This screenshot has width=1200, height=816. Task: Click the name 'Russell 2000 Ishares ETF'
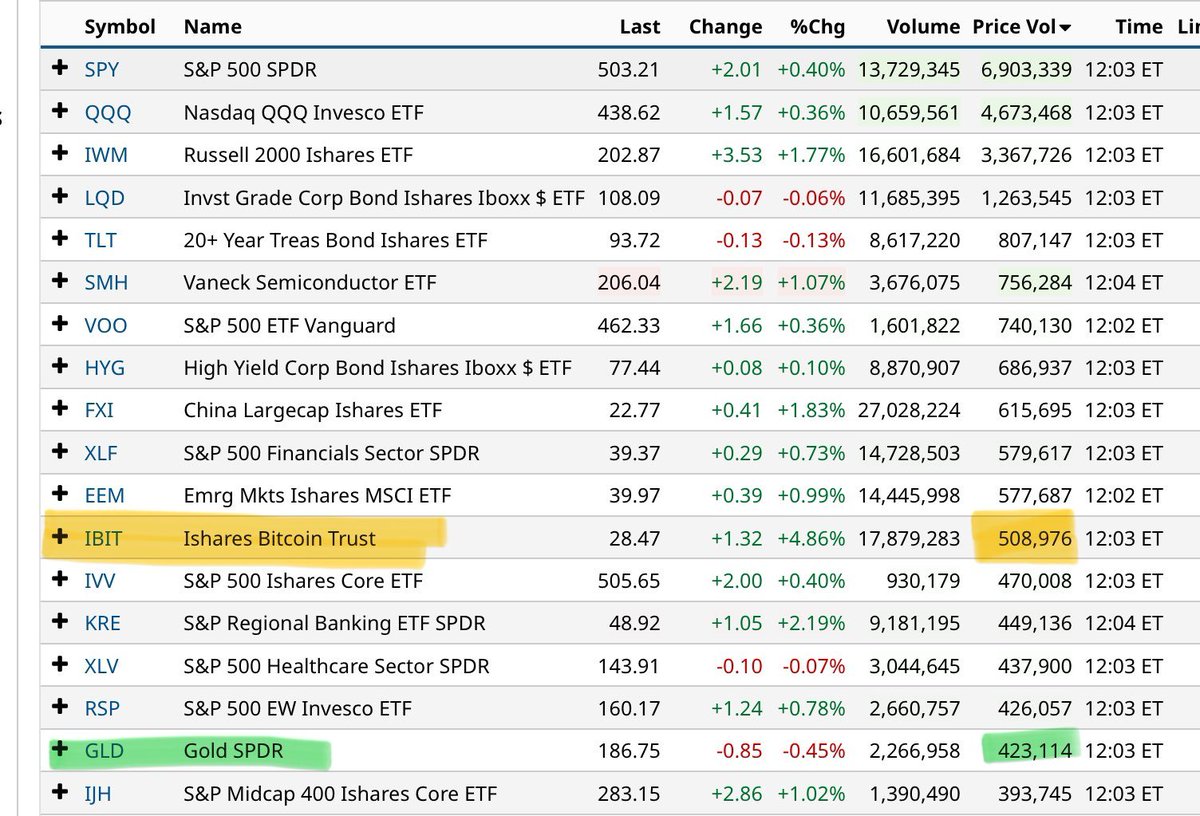[298, 155]
